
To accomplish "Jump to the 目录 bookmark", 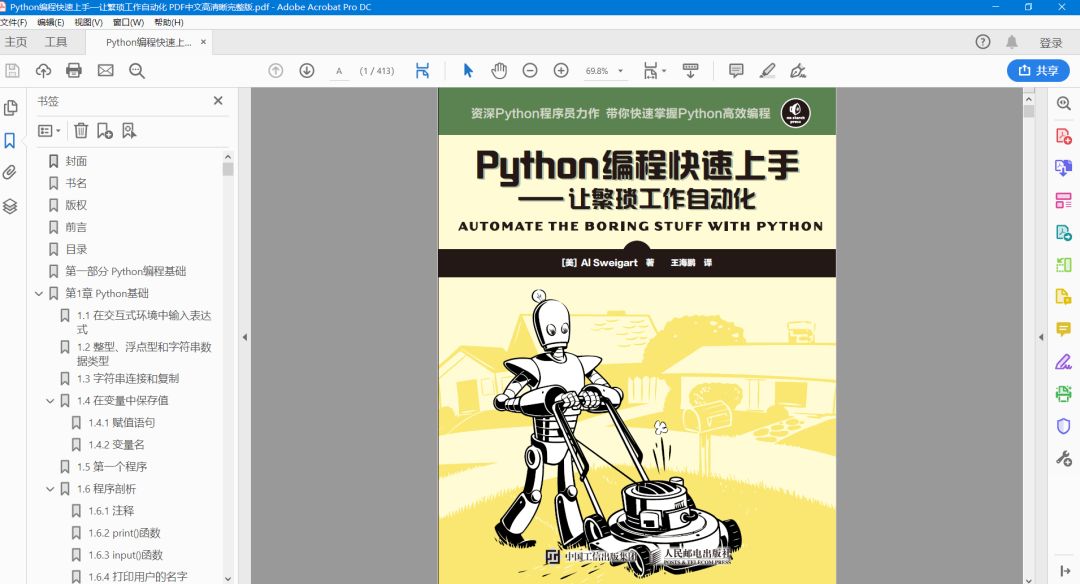I will pos(76,249).
